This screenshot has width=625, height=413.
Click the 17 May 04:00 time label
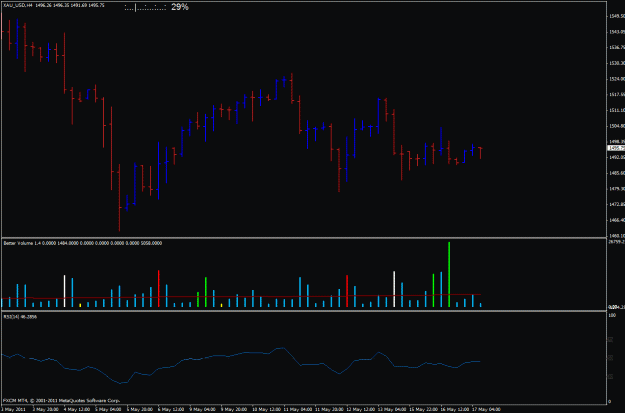point(486,409)
